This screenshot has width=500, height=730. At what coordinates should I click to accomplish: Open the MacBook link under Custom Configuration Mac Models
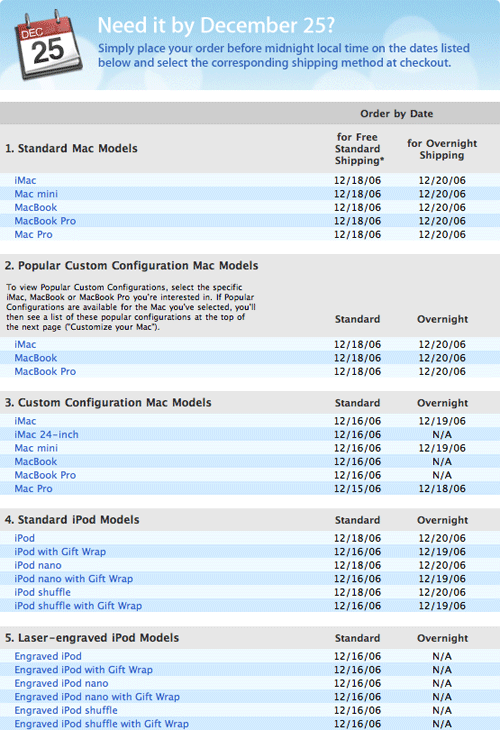coord(36,462)
